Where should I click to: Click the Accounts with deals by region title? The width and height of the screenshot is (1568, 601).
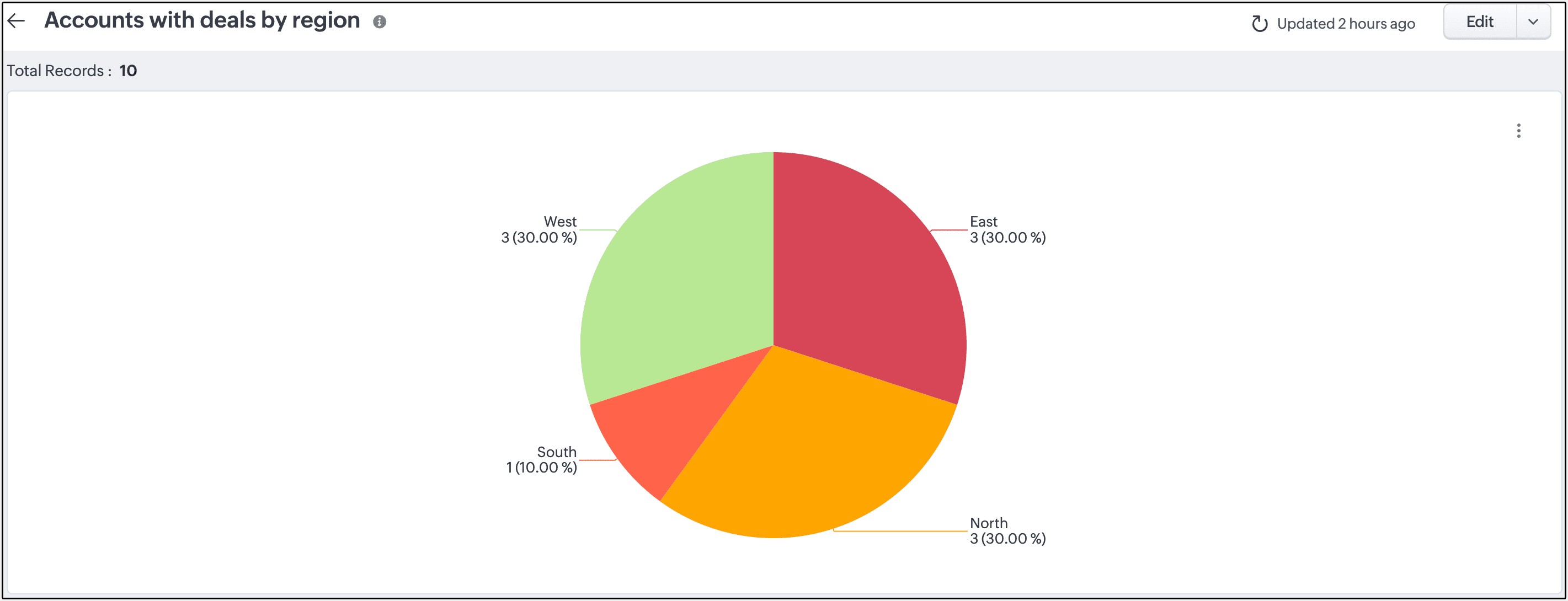[202, 21]
